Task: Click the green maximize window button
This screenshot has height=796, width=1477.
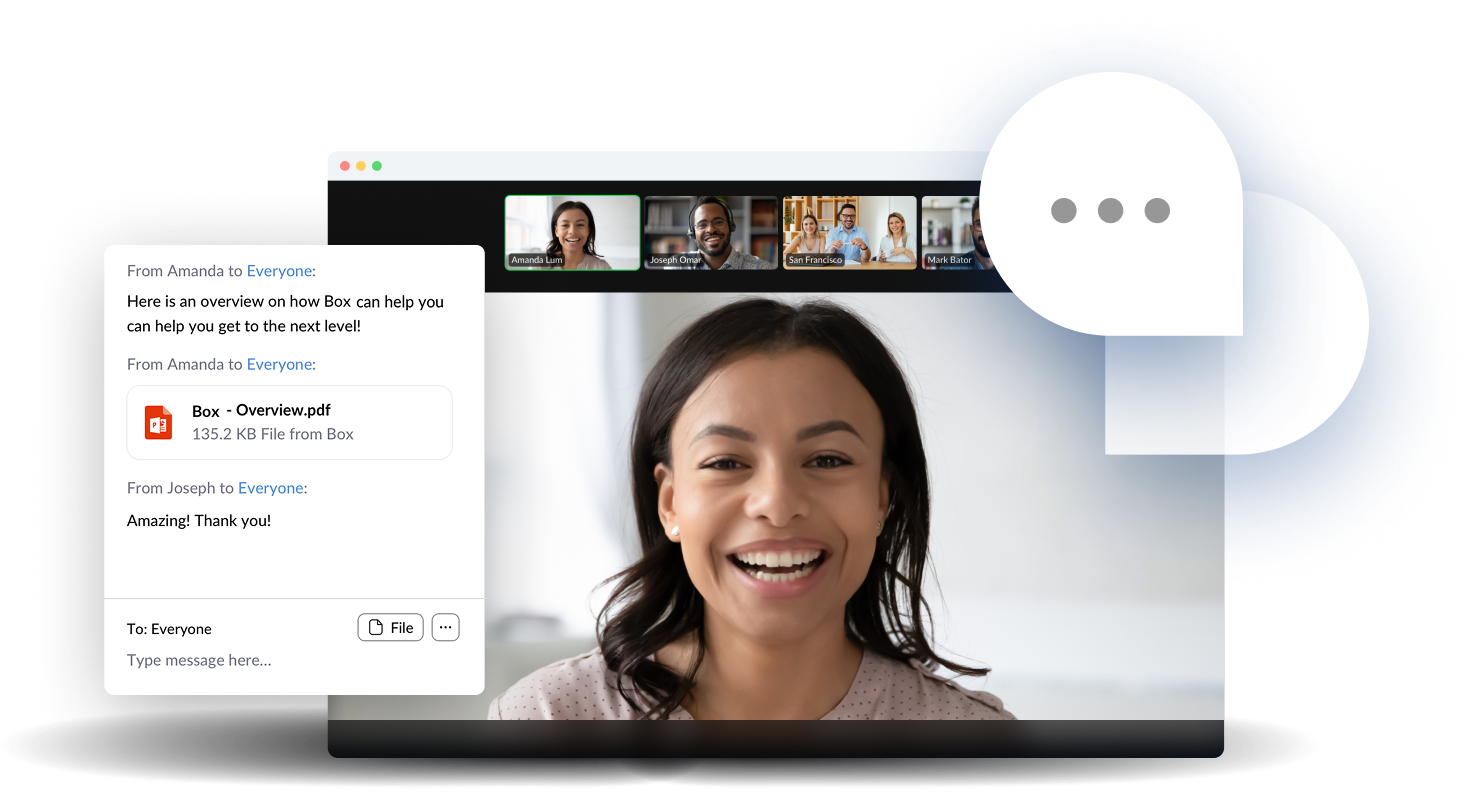Action: [377, 166]
